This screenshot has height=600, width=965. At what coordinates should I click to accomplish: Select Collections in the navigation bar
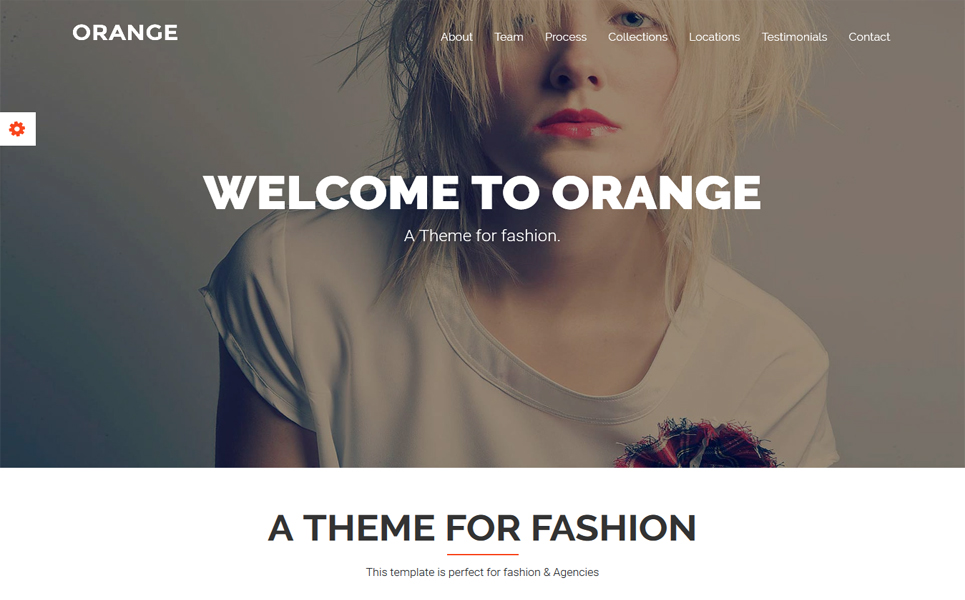click(638, 37)
